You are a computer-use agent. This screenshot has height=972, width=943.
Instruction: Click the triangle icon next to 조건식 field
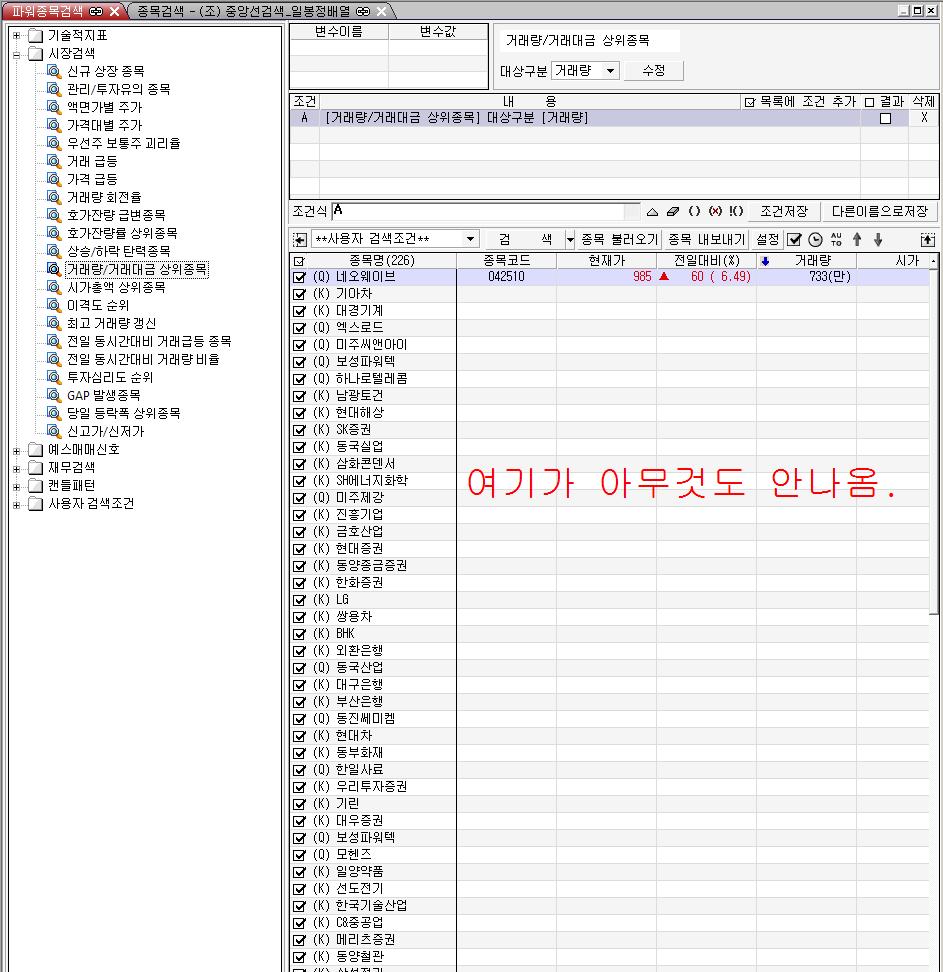(x=652, y=212)
